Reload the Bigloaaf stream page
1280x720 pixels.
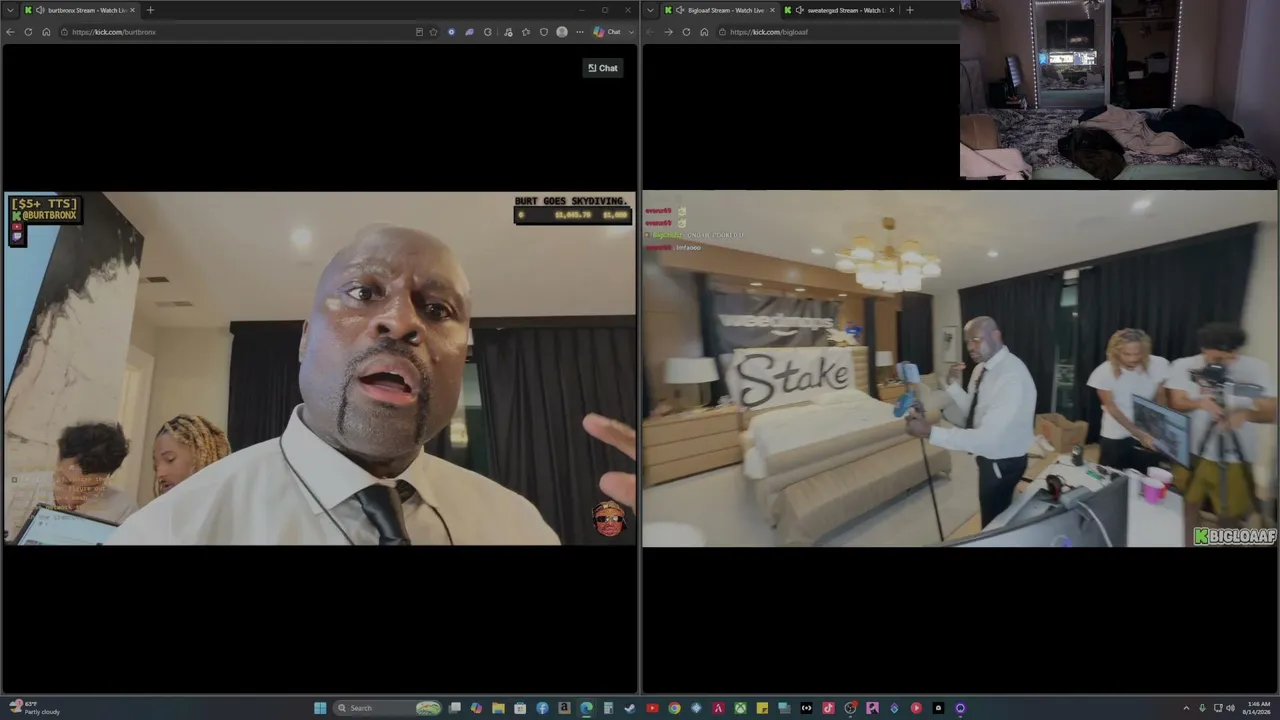click(686, 32)
